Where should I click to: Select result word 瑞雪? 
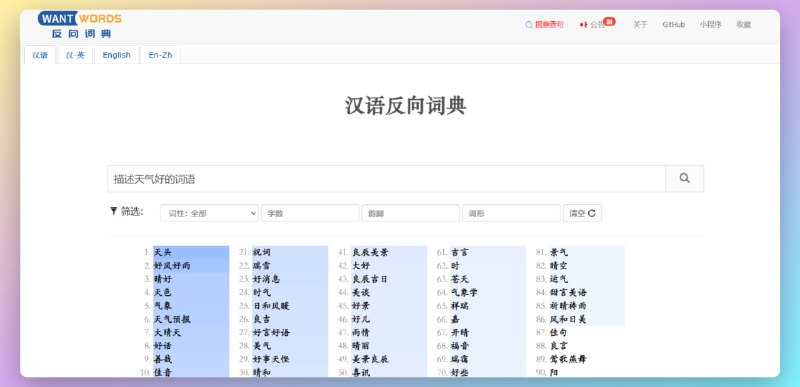pyautogui.click(x=262, y=266)
